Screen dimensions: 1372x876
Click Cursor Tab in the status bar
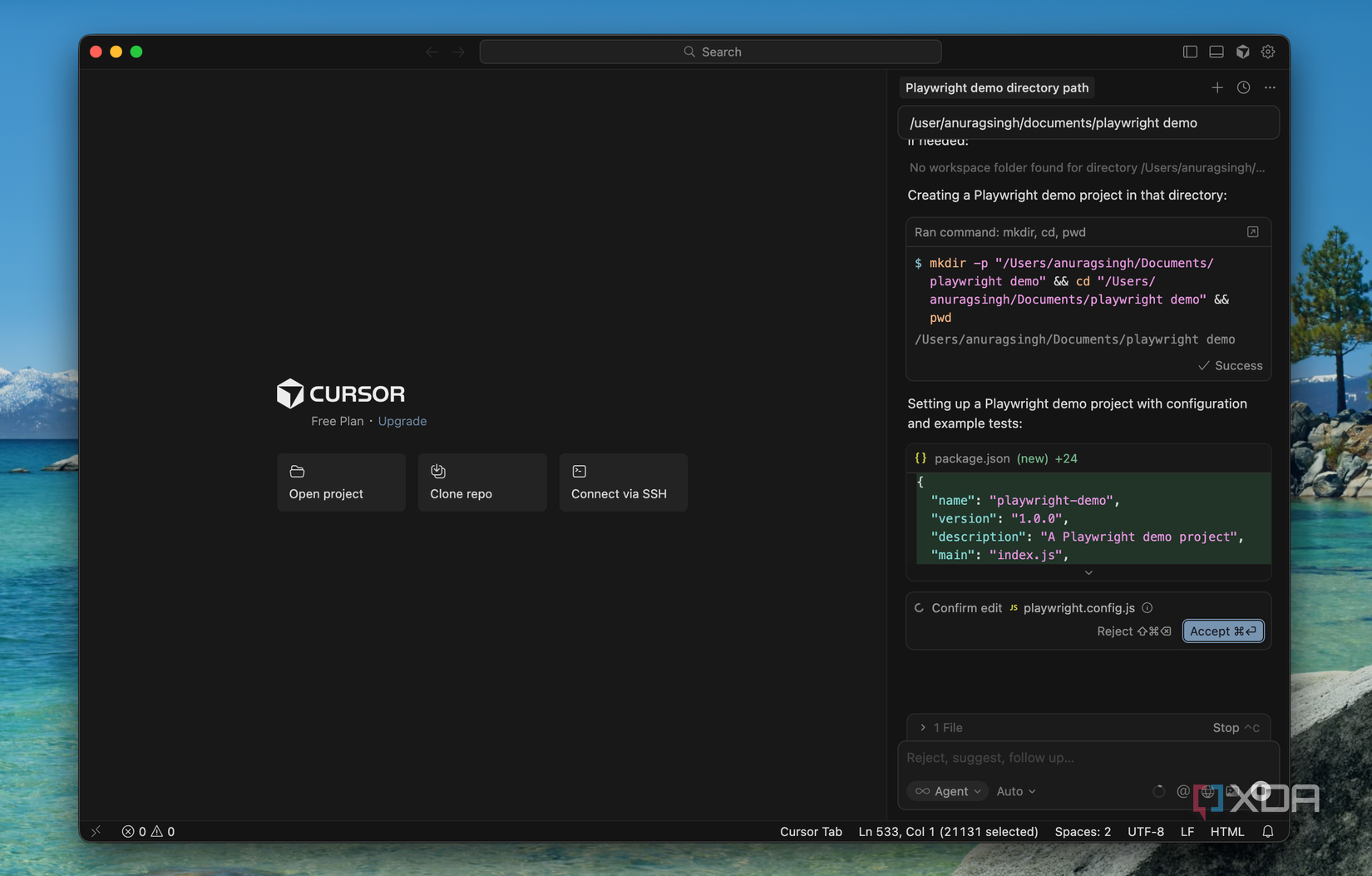(810, 831)
